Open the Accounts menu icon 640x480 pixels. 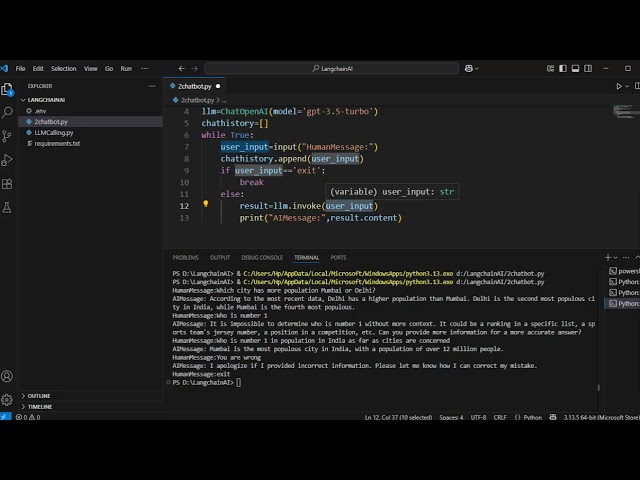(7, 376)
